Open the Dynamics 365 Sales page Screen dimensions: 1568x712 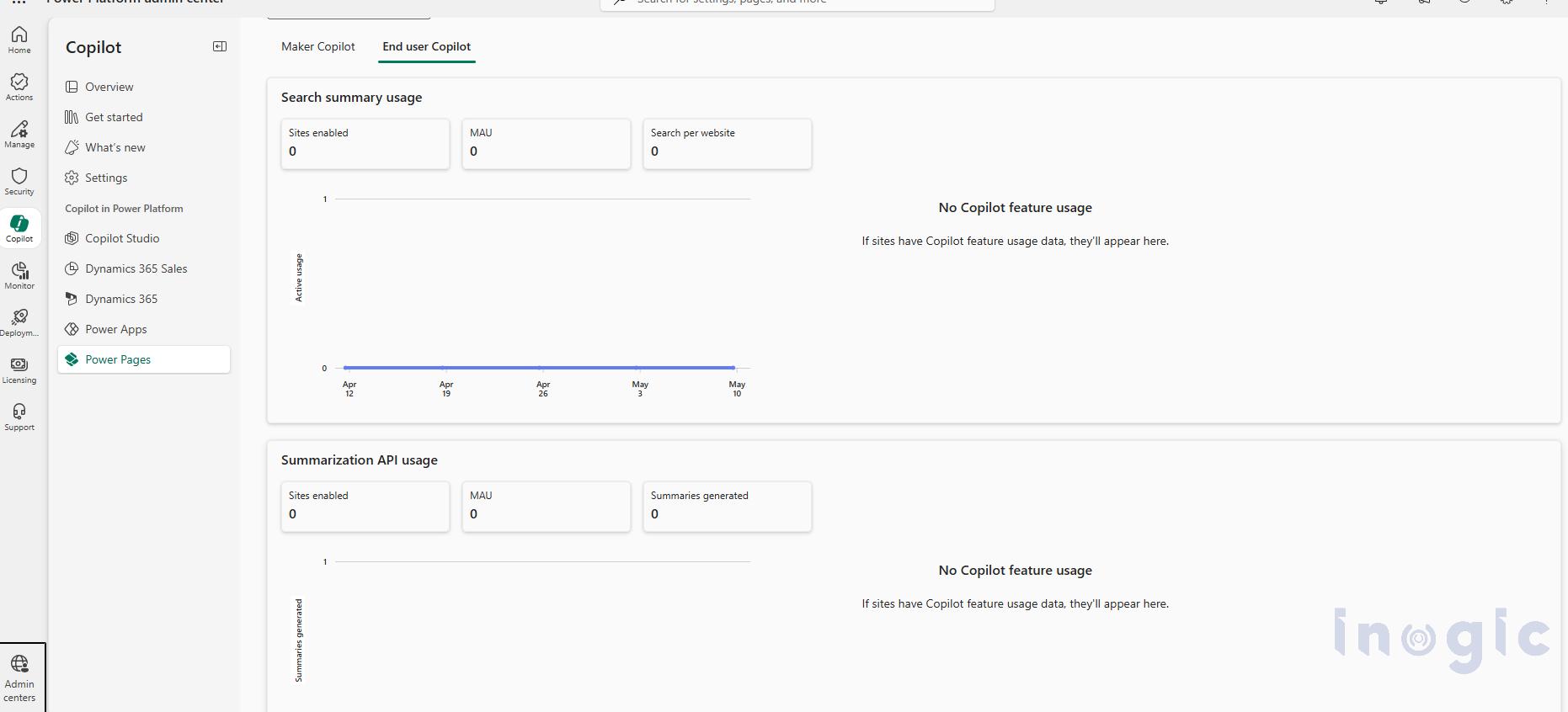(144, 268)
